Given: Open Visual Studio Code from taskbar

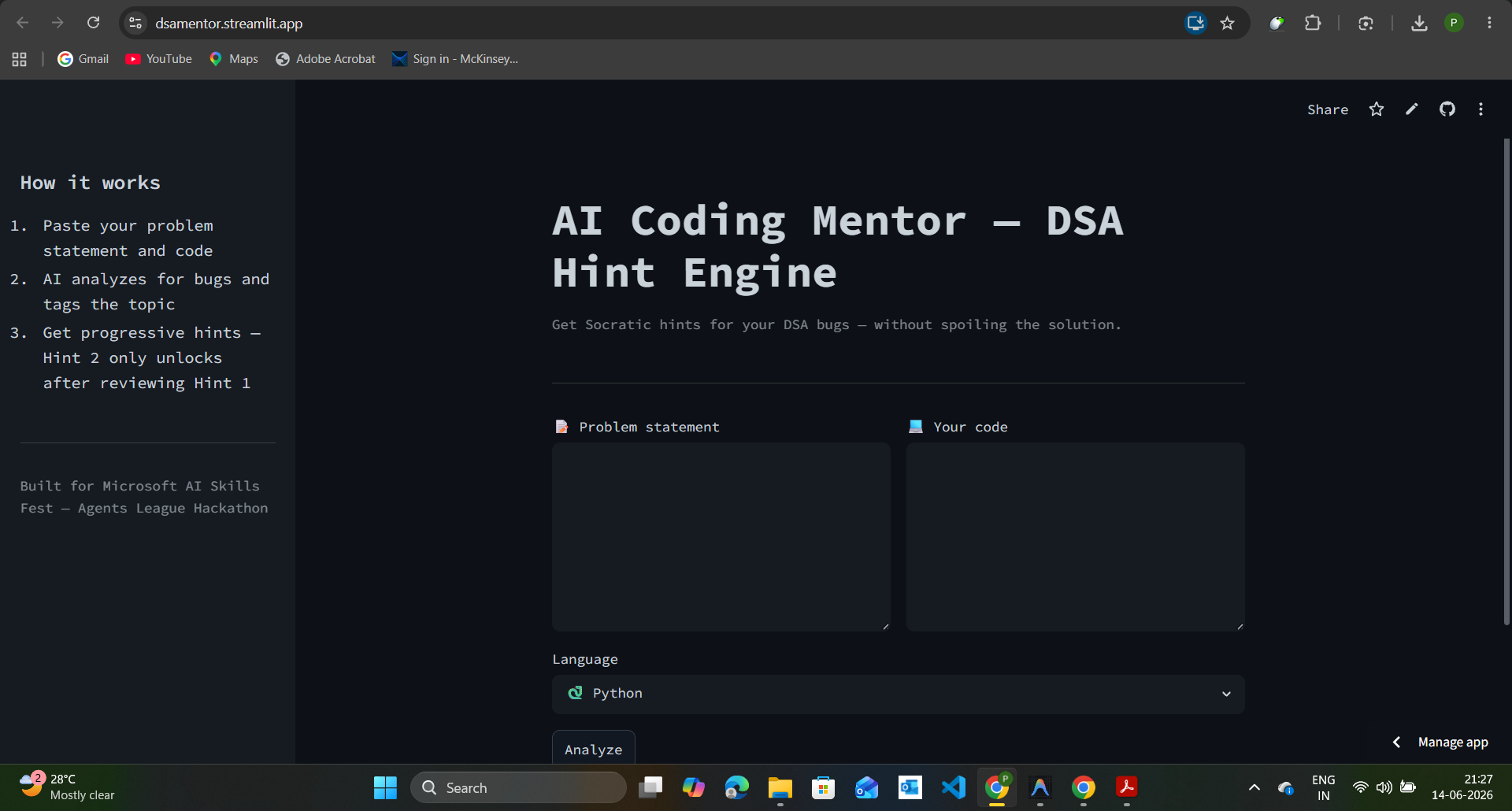Looking at the screenshot, I should [x=954, y=787].
